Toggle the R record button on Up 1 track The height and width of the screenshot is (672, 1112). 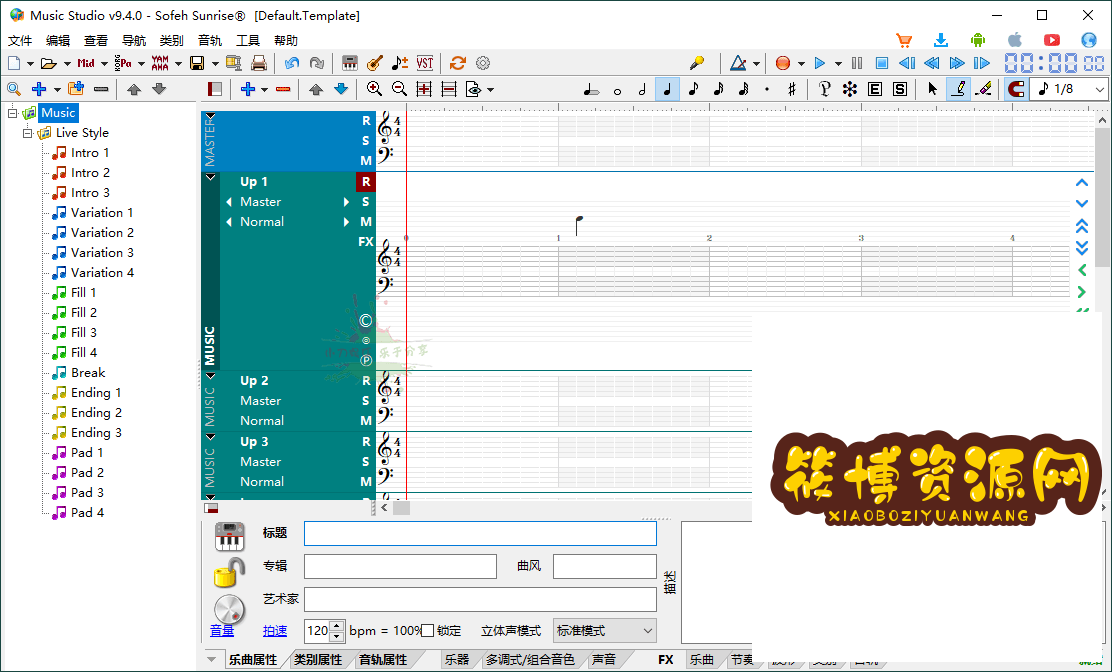(x=366, y=181)
